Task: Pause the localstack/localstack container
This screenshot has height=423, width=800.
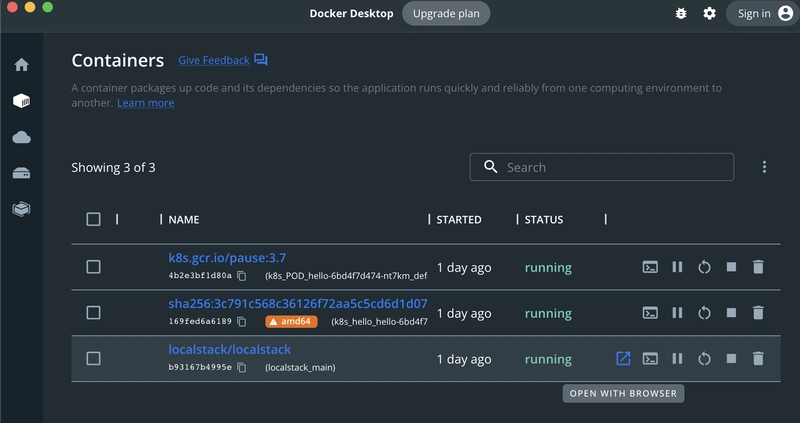Action: point(677,359)
